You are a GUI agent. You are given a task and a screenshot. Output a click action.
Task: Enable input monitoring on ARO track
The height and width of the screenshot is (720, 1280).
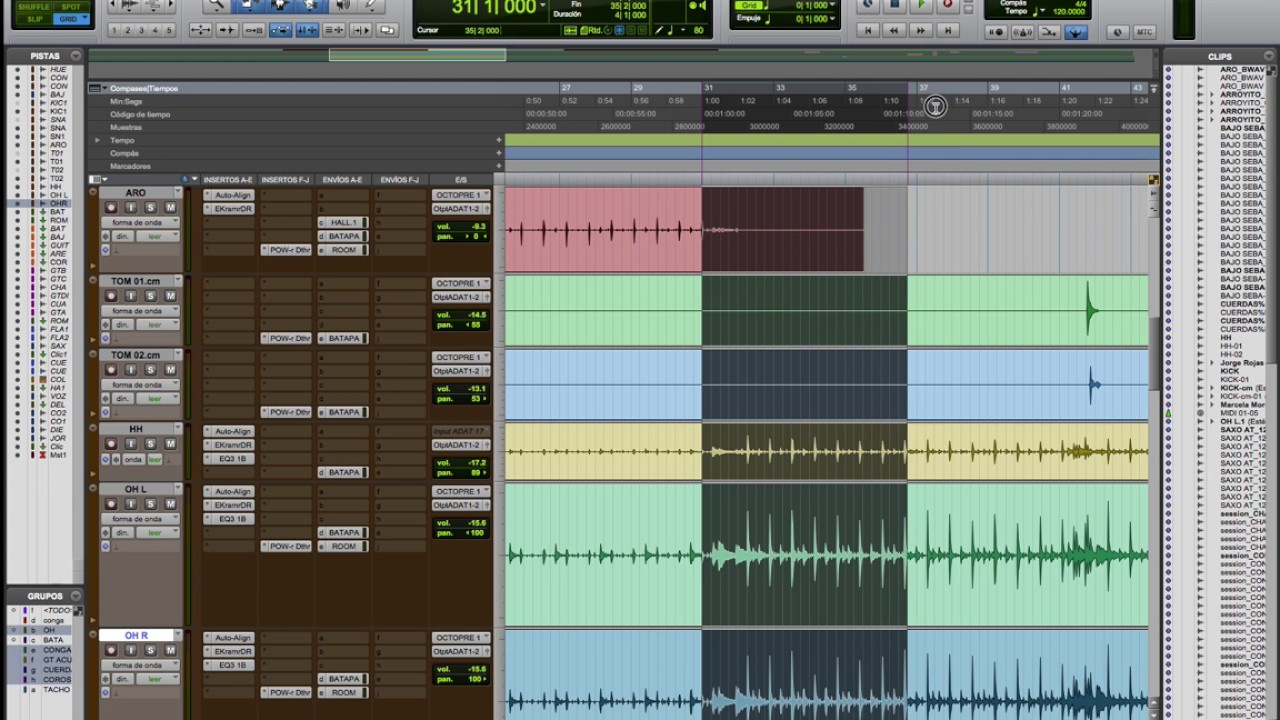131,207
